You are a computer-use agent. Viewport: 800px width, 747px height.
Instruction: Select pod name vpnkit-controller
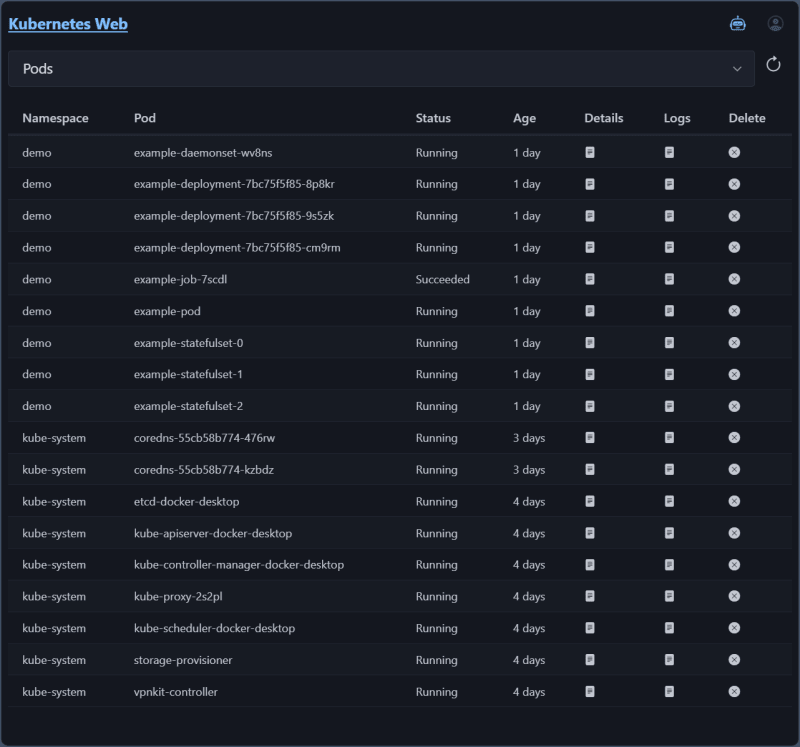[x=176, y=692]
